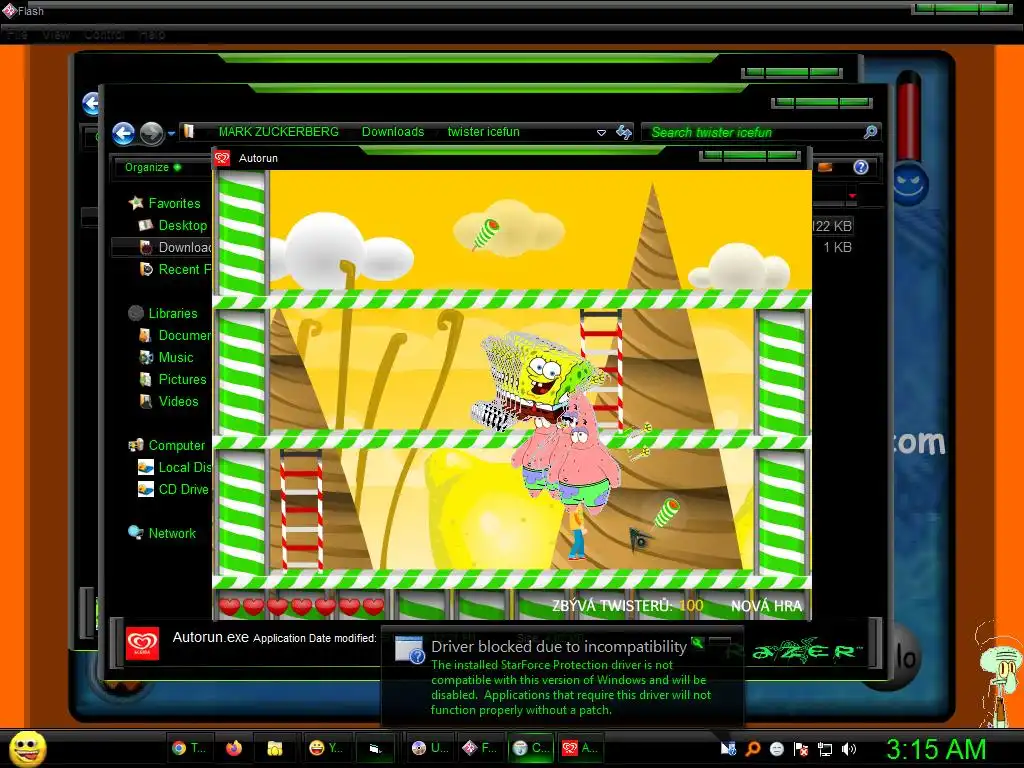The width and height of the screenshot is (1024, 768).
Task: Select Computer in navigation pane
Action: pos(176,445)
